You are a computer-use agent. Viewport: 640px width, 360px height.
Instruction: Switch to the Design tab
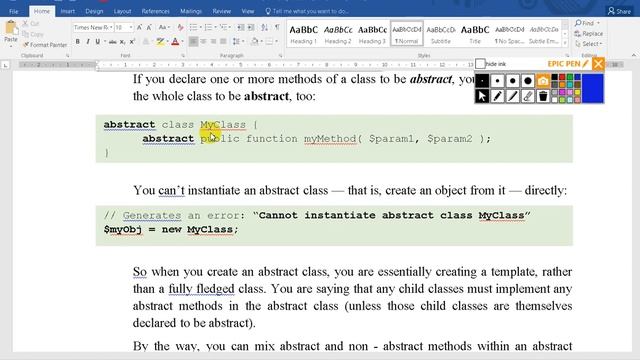(x=94, y=11)
